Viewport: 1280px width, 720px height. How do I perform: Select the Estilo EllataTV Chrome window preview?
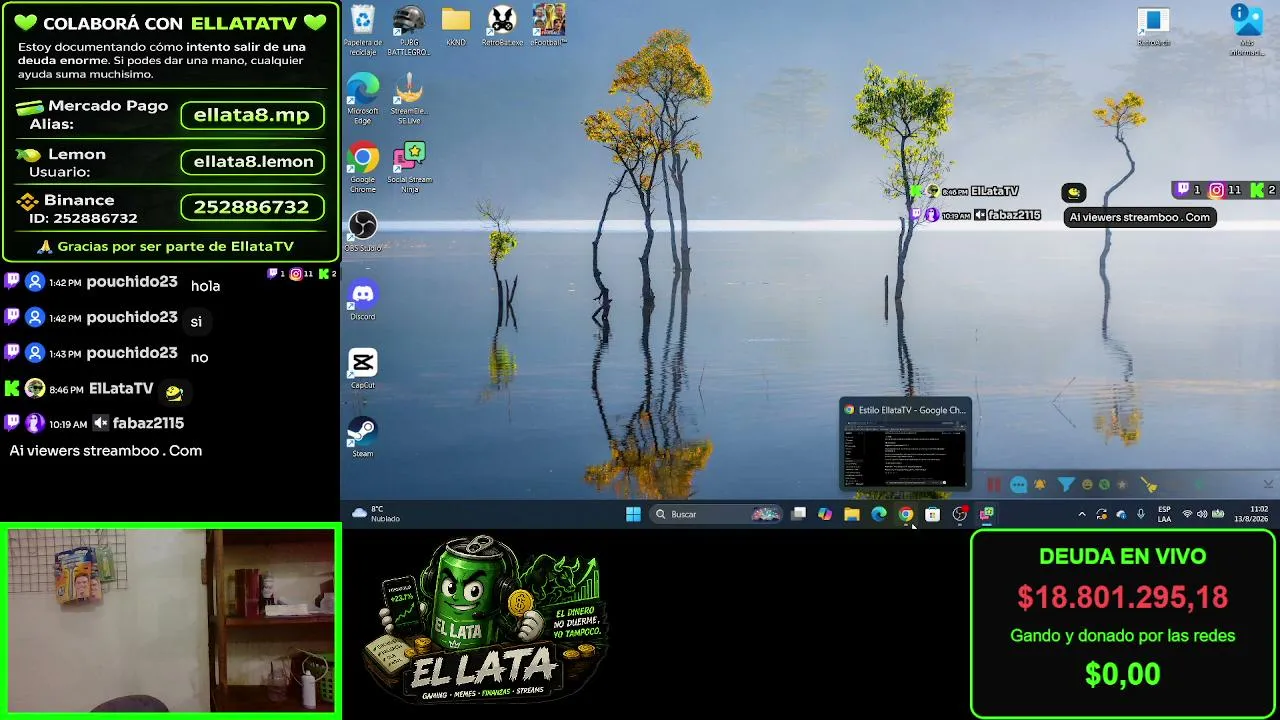[x=905, y=444]
